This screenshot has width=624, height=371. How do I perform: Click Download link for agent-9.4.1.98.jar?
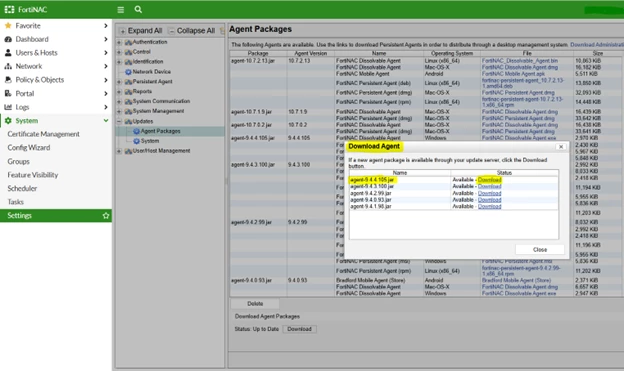[x=489, y=206]
